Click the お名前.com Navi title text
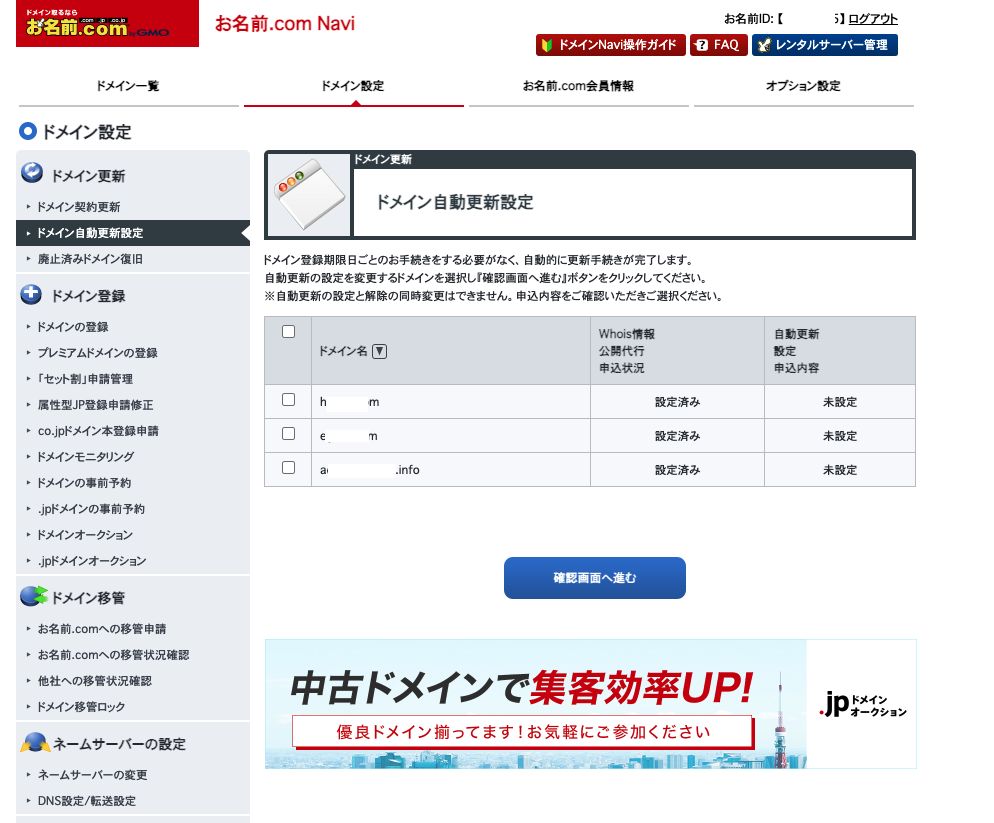Viewport: 994px width, 823px height. (285, 23)
